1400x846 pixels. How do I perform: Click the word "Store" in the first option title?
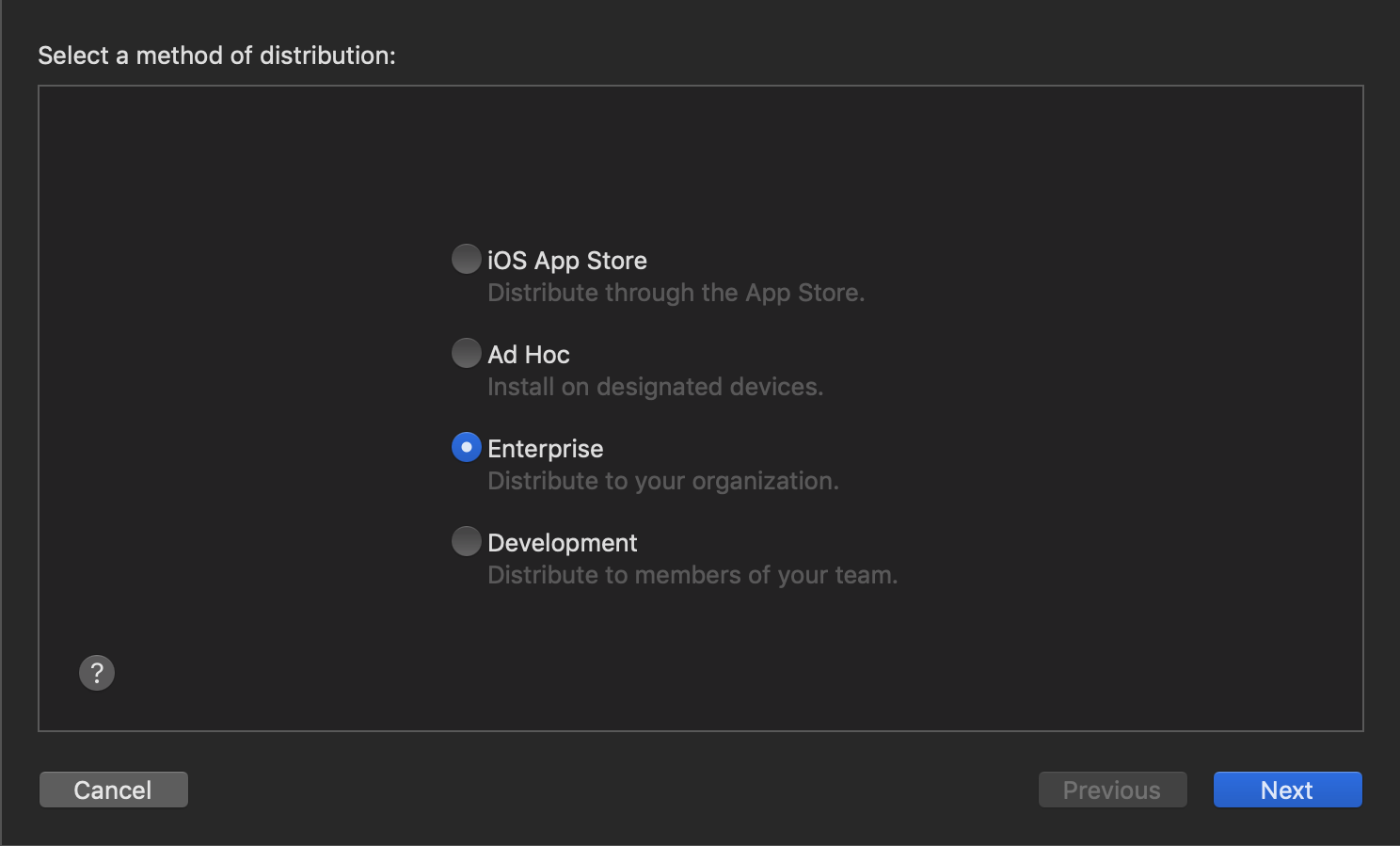[617, 261]
